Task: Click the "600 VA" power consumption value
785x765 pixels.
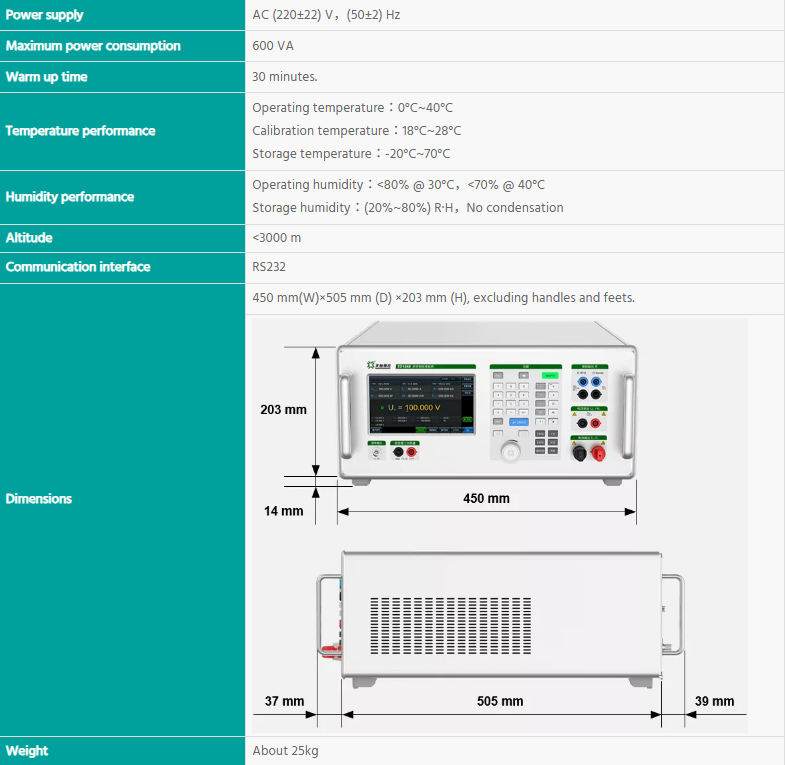Action: click(273, 46)
